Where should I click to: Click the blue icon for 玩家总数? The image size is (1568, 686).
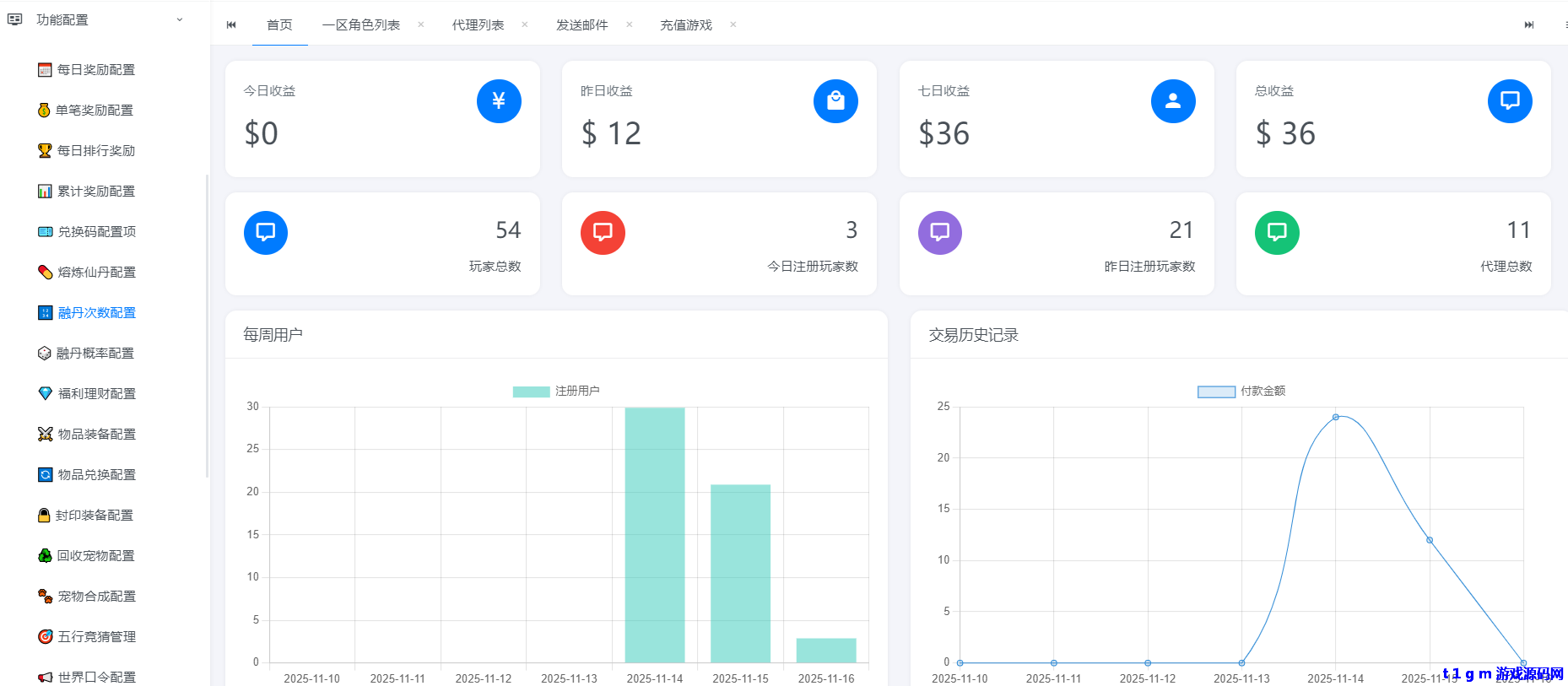tap(266, 232)
